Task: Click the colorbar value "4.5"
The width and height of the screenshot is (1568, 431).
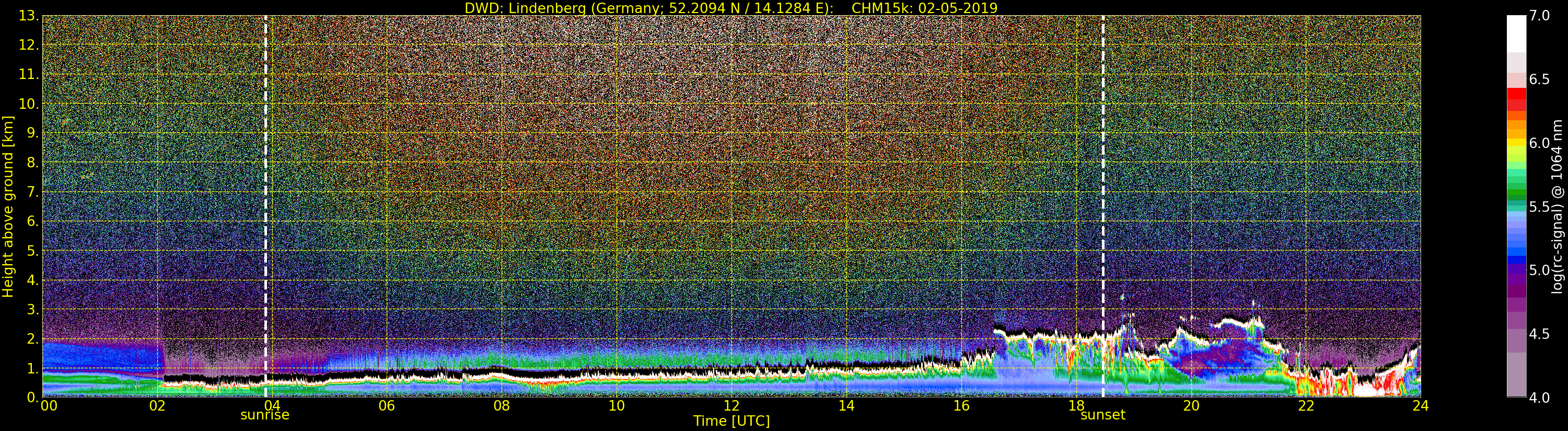Action: click(1539, 334)
